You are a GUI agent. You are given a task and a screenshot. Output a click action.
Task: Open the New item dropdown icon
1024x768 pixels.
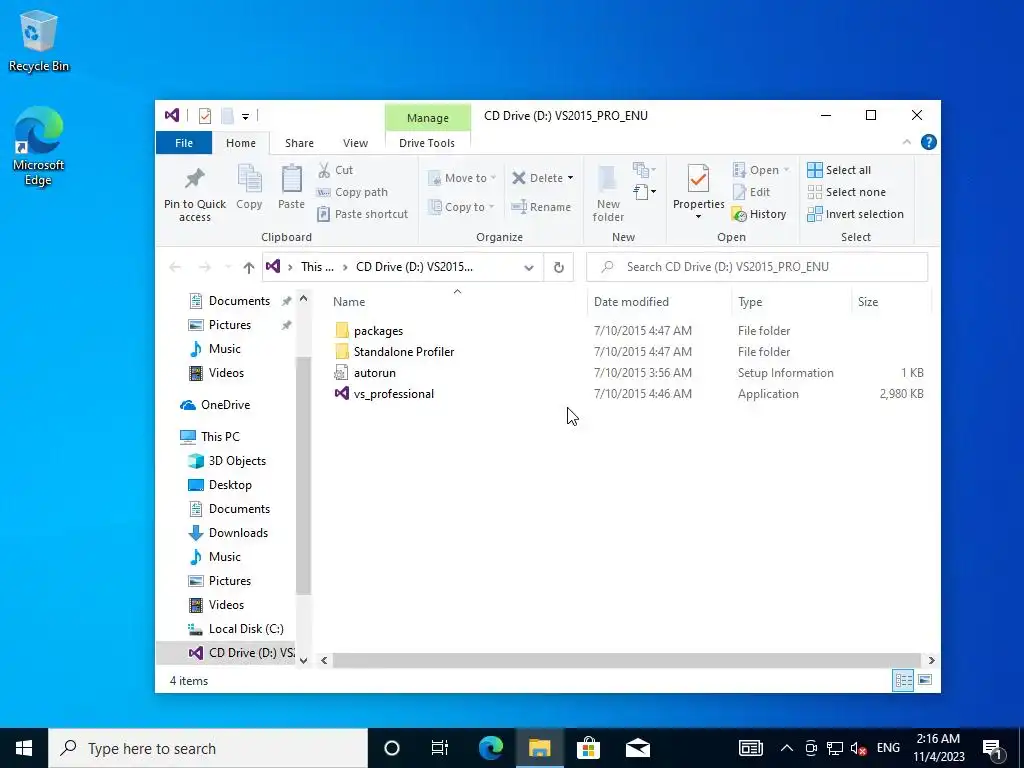click(645, 170)
